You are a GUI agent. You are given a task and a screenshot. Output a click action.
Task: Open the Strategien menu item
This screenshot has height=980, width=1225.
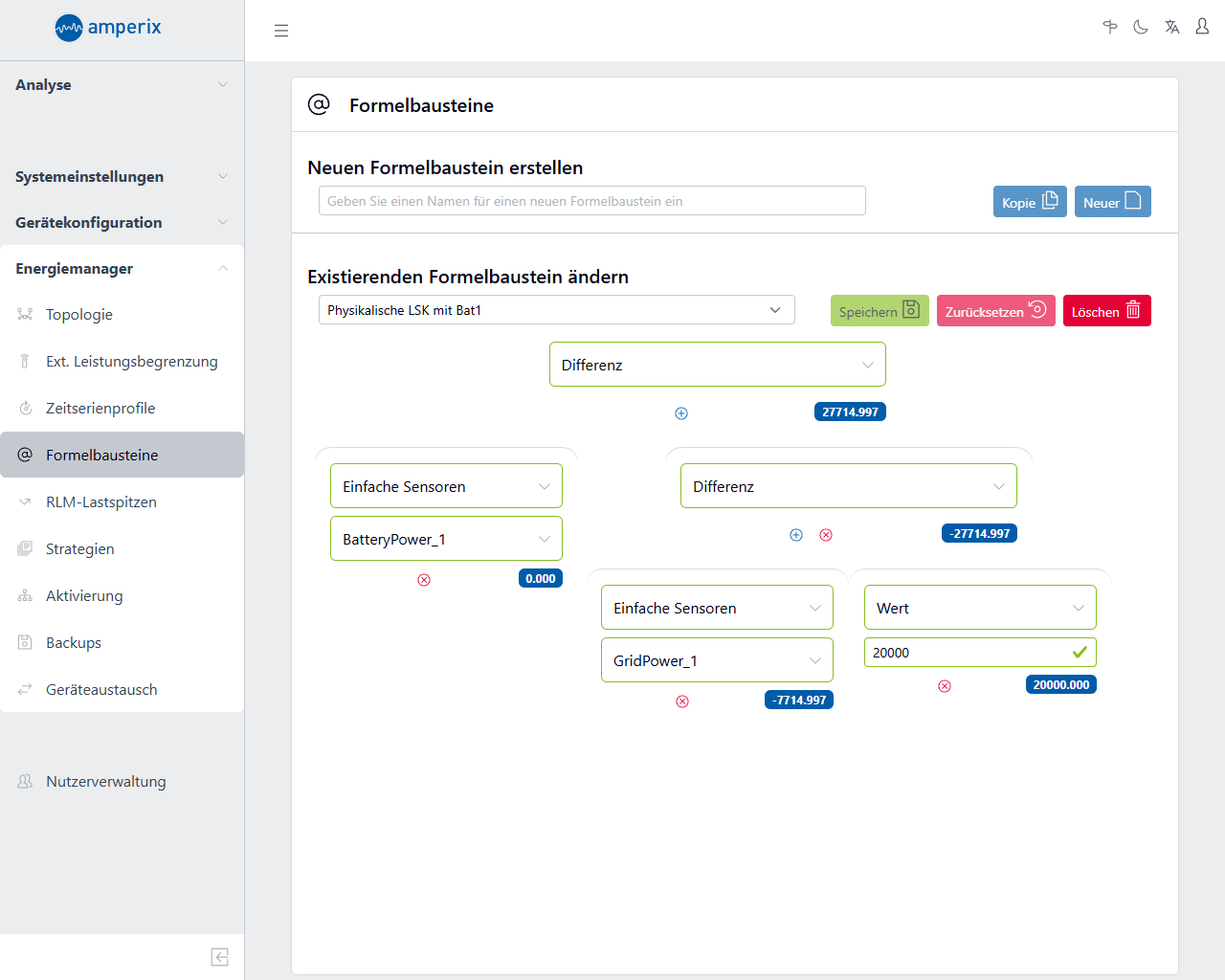coord(80,549)
